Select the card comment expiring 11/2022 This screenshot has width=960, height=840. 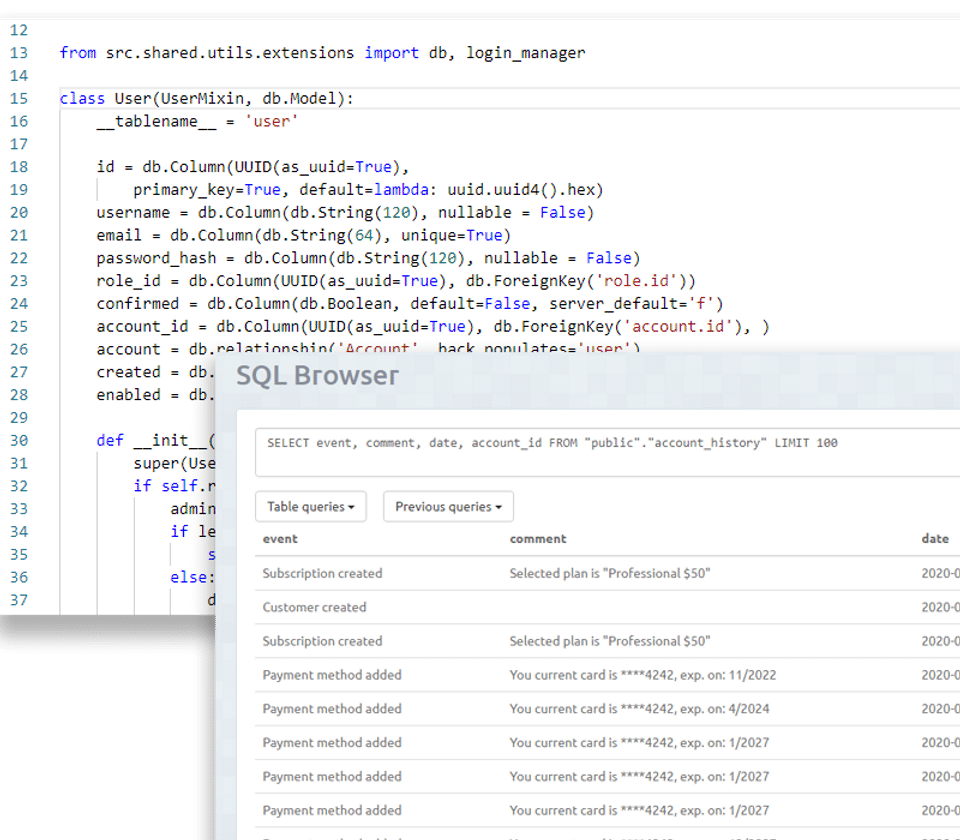pyautogui.click(x=642, y=675)
